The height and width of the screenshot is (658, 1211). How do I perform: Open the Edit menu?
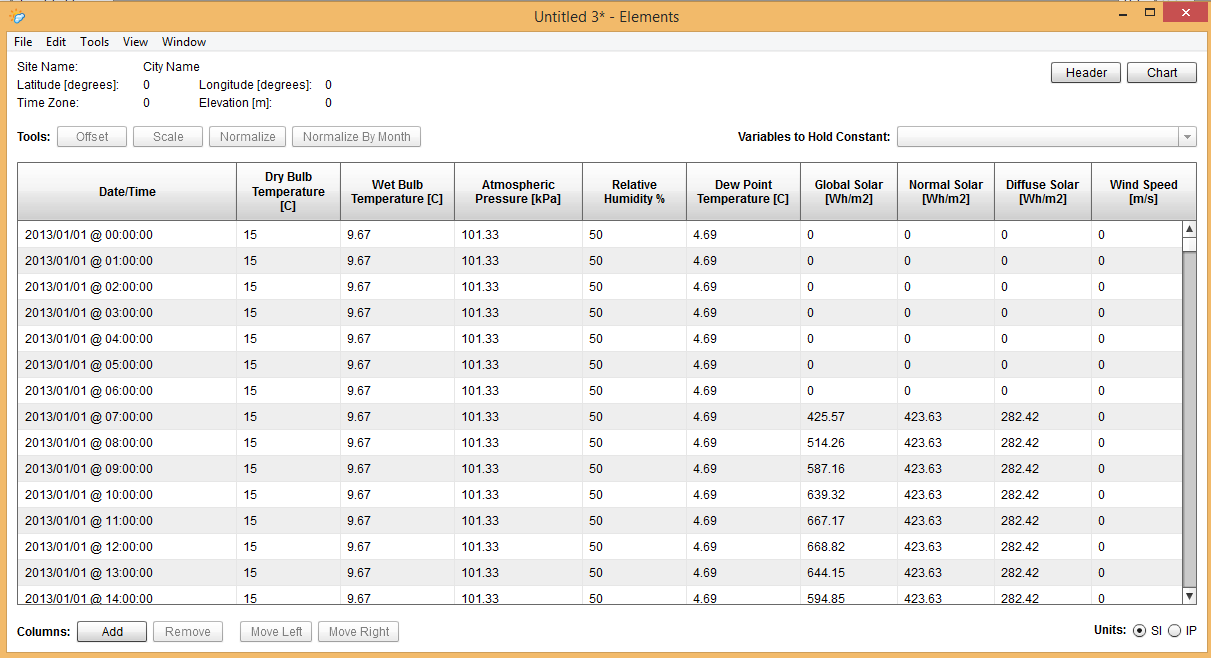click(56, 42)
